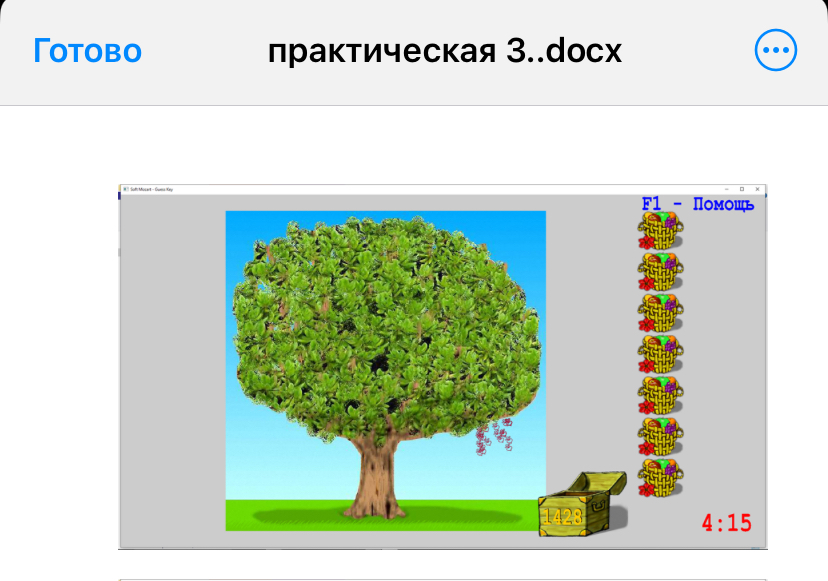Choose the bottom fruit basket
Image resolution: width=828 pixels, height=581 pixels.
click(660, 478)
